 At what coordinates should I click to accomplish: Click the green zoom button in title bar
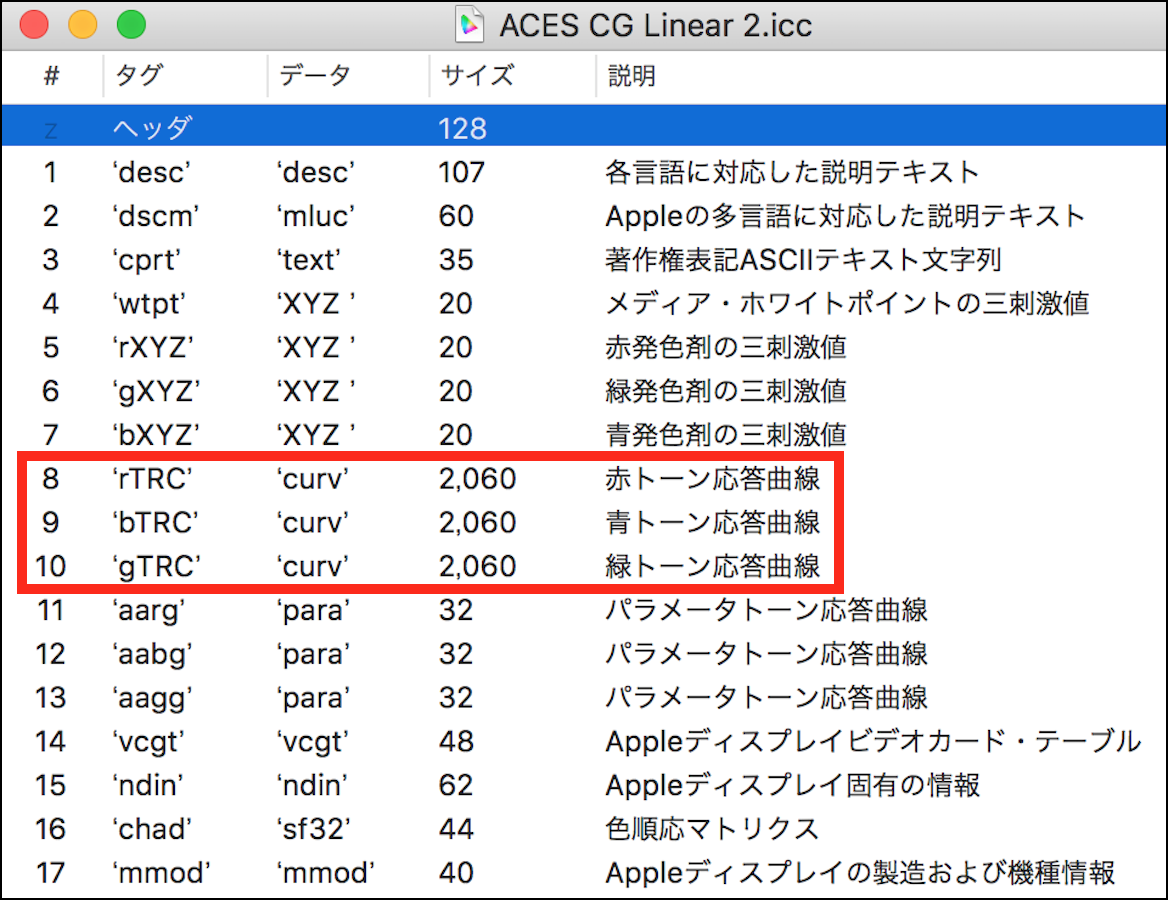pos(130,24)
